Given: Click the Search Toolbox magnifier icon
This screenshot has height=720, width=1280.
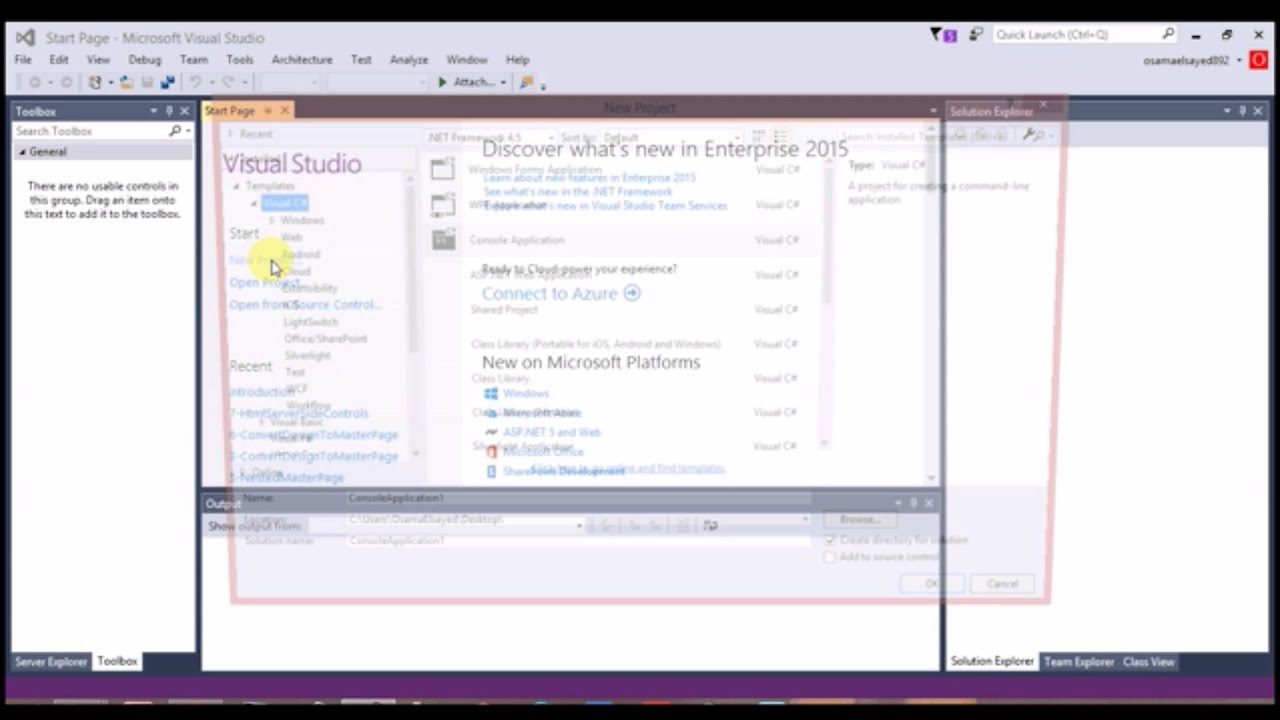Looking at the screenshot, I should [175, 131].
